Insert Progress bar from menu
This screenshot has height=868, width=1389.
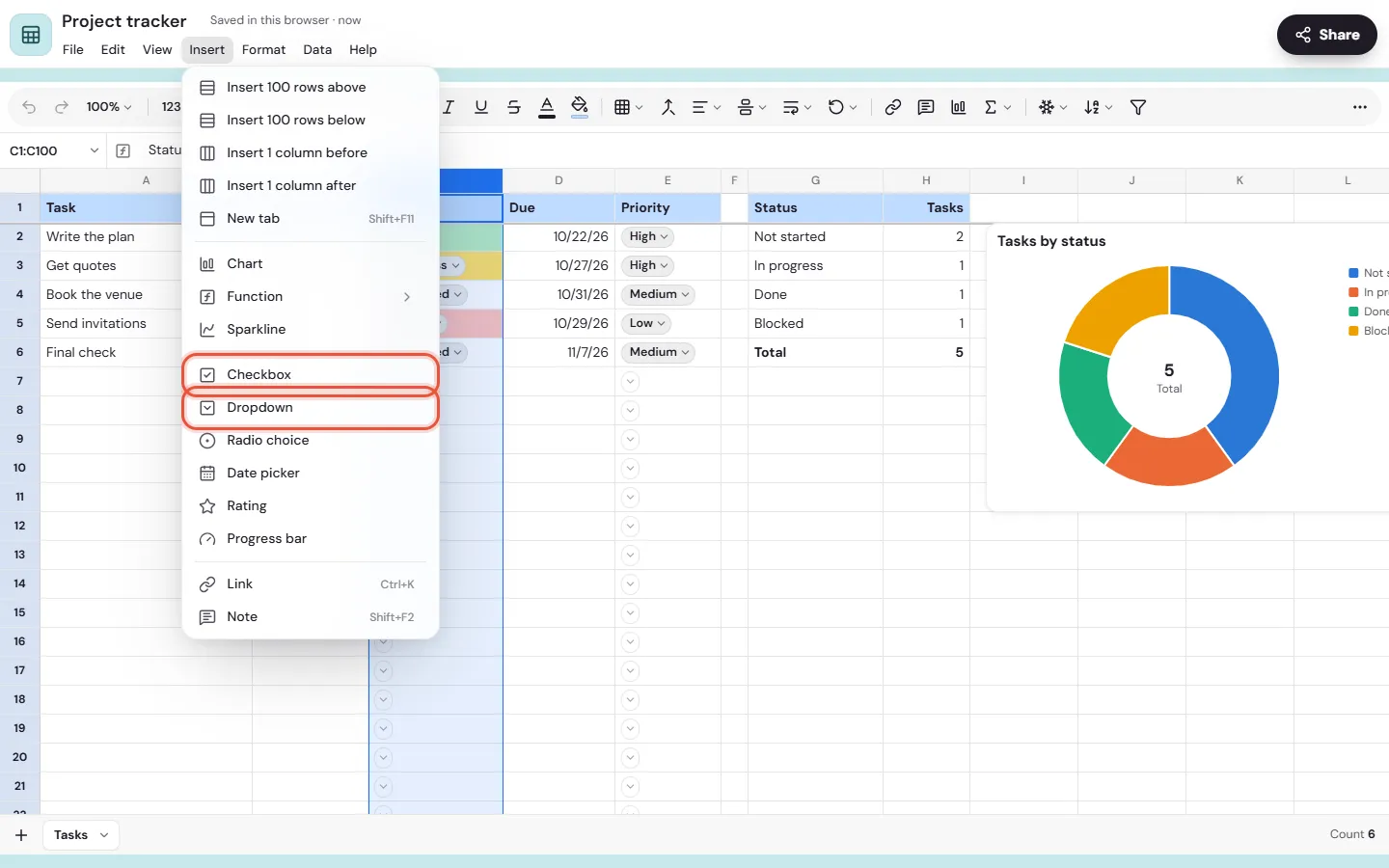click(x=311, y=538)
